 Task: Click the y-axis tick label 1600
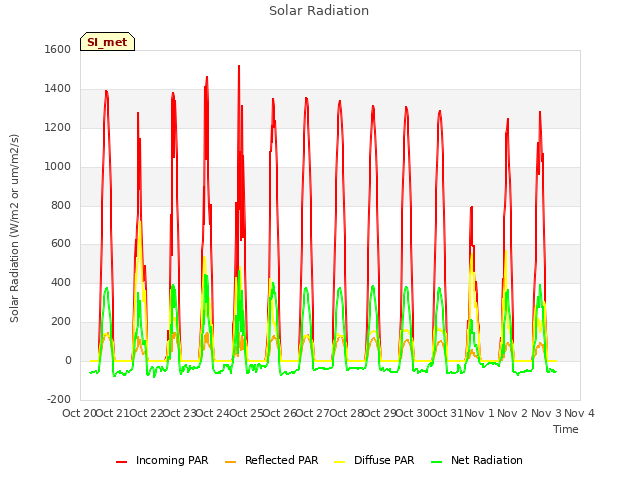[58, 49]
